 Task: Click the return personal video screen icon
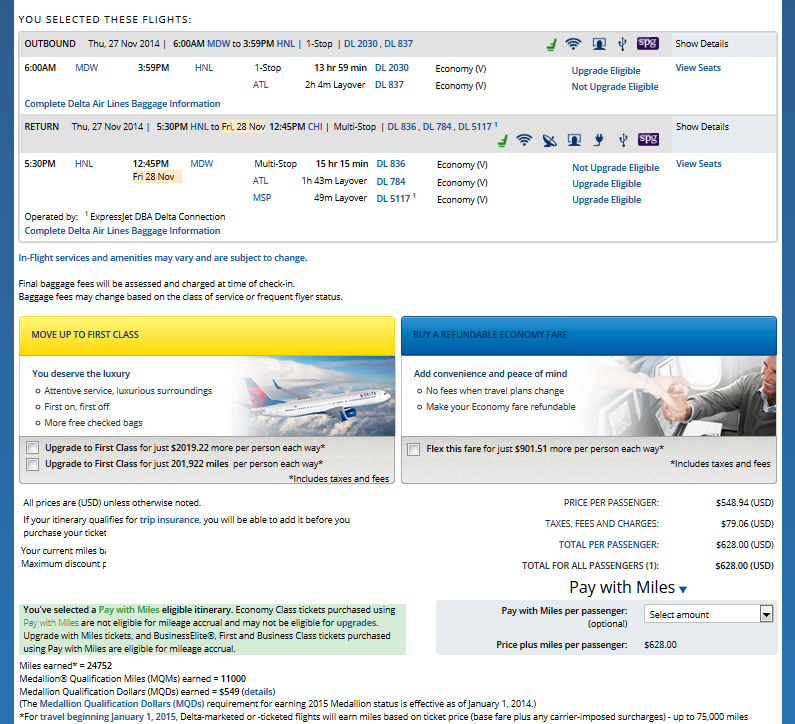[x=574, y=140]
